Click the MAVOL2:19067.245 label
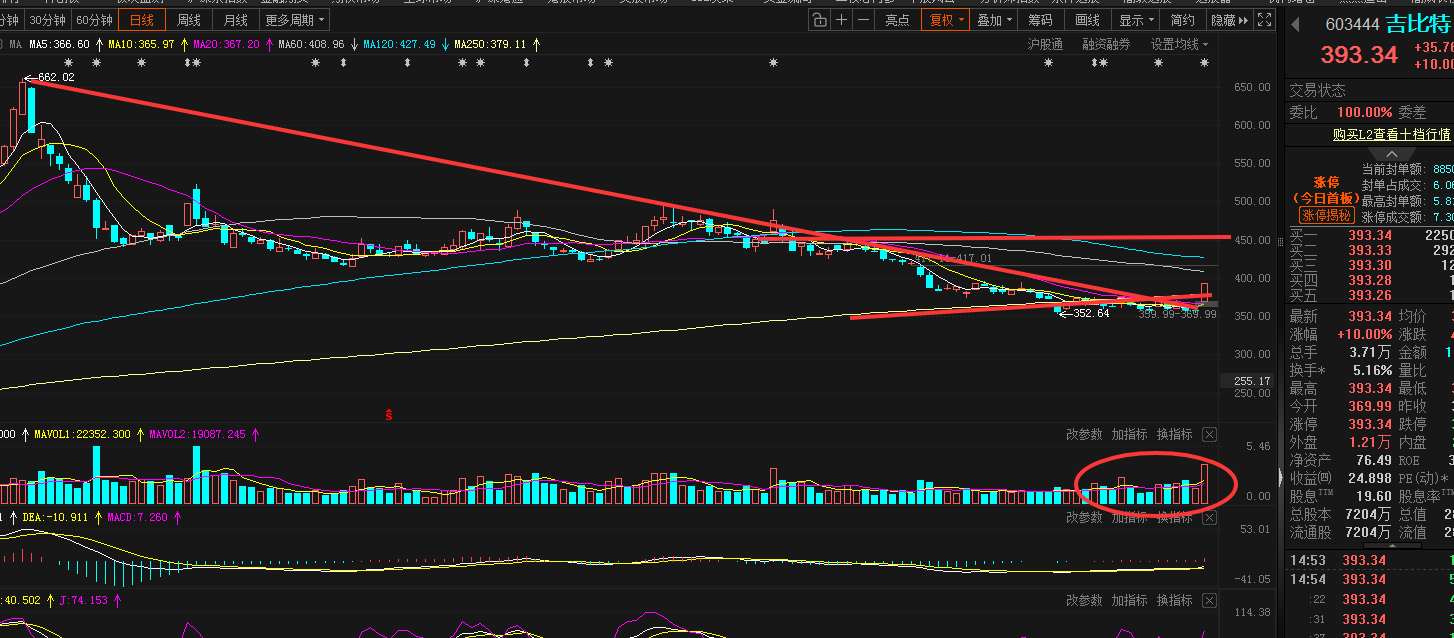The height and width of the screenshot is (638, 1454). [197, 434]
